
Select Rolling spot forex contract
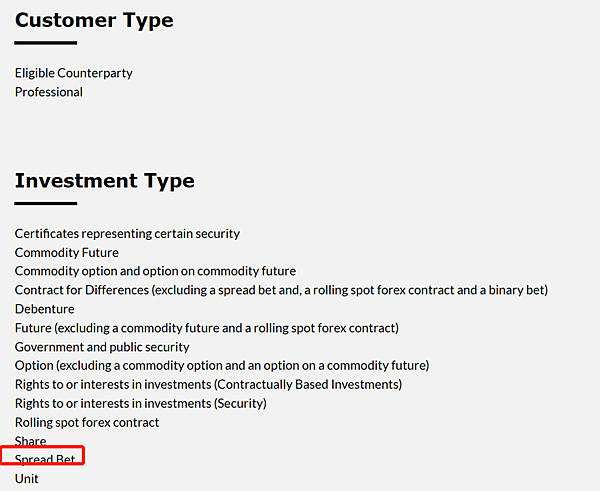point(87,422)
